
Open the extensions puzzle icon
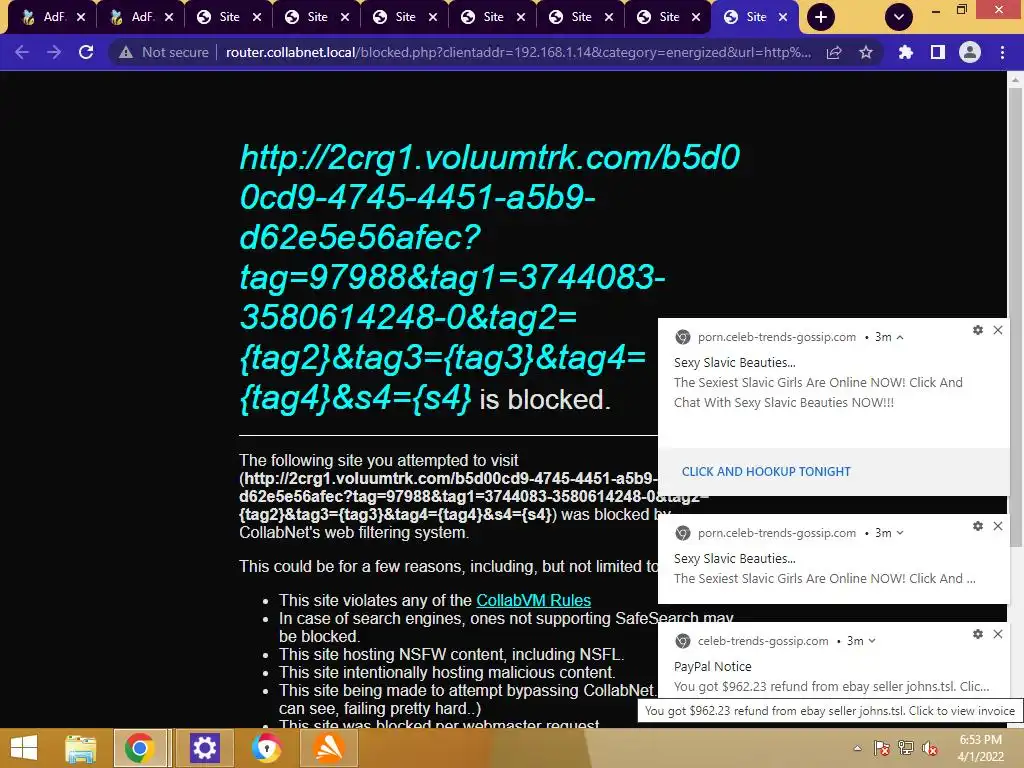(905, 52)
